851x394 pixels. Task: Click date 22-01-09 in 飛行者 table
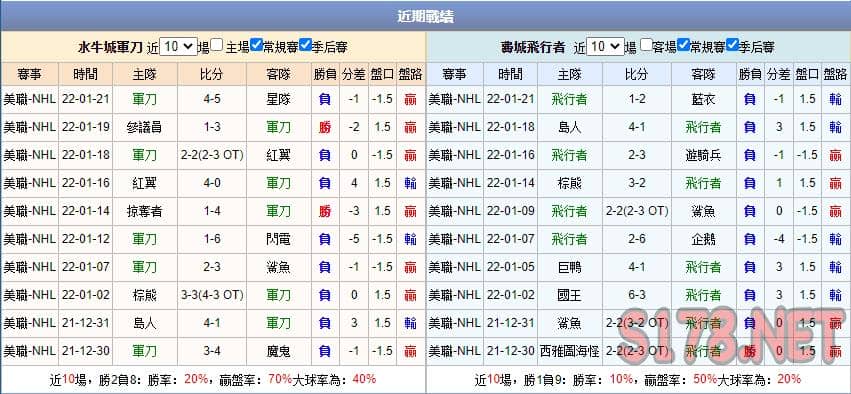point(511,212)
